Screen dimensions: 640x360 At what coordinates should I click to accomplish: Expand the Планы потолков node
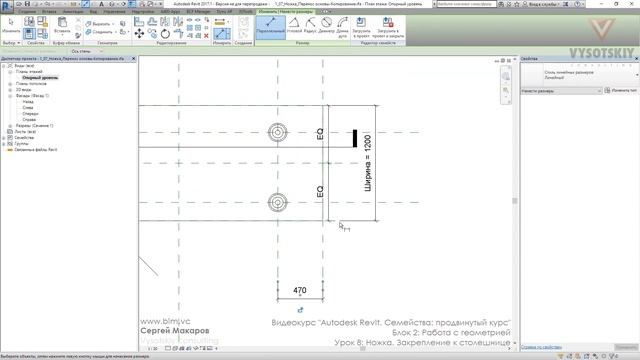point(10,84)
